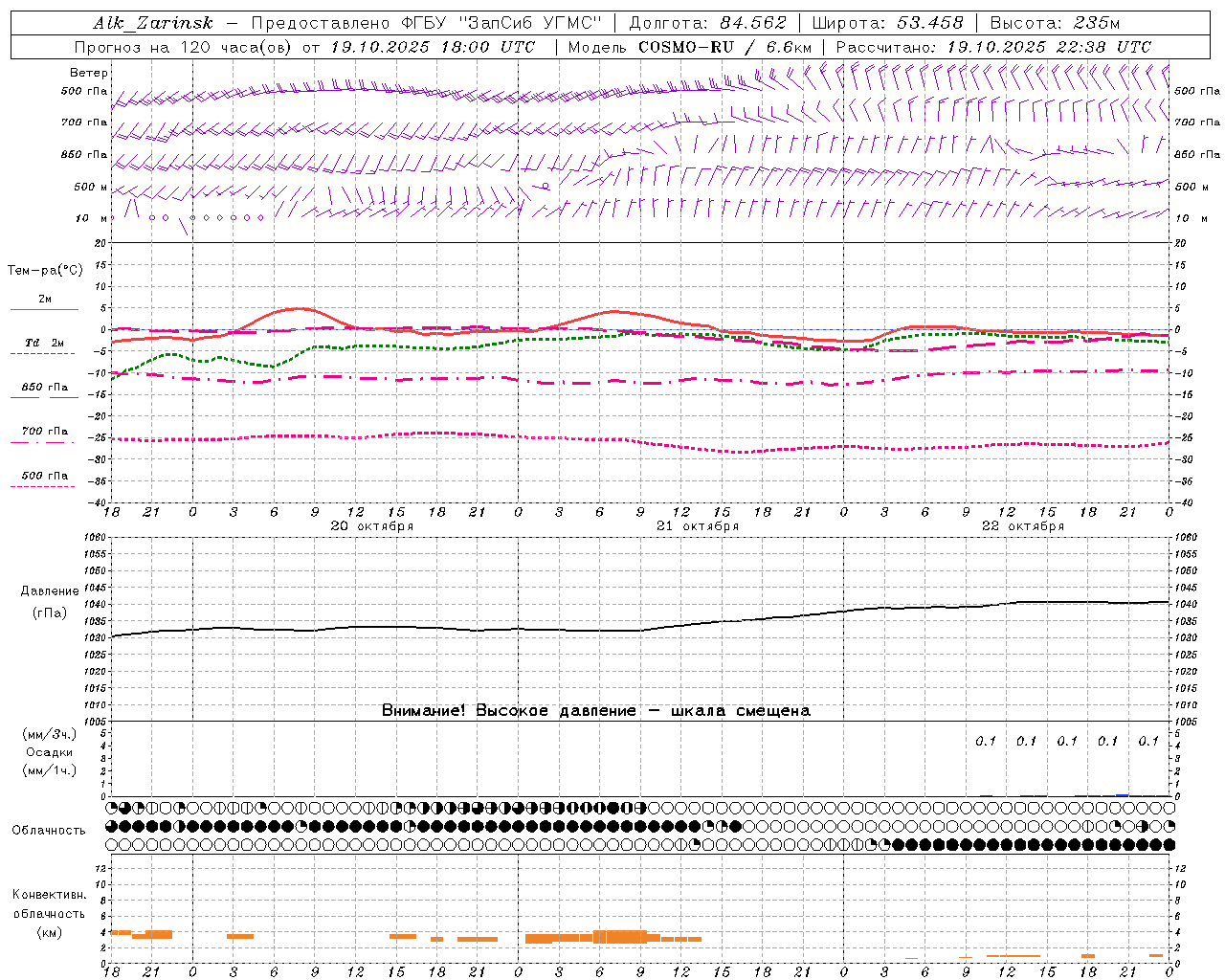Click the station name Alk_Zarinsk in the header
The height and width of the screenshot is (980, 1225).
coord(153,23)
